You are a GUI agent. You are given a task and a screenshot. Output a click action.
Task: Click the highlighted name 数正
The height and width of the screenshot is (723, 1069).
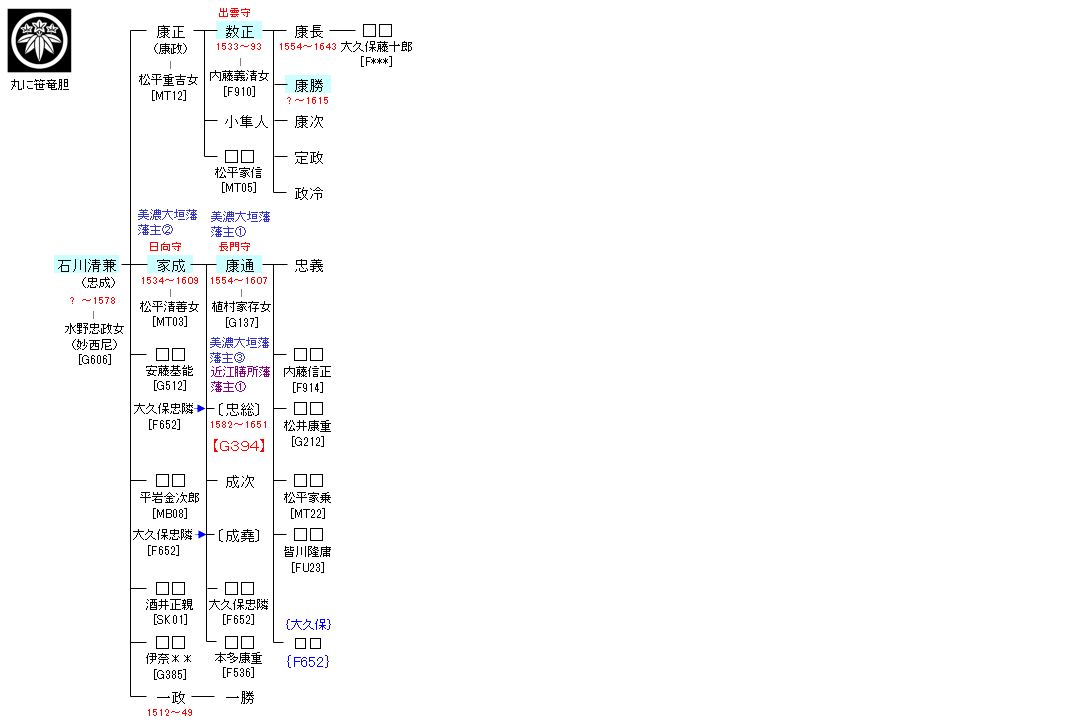[x=239, y=32]
